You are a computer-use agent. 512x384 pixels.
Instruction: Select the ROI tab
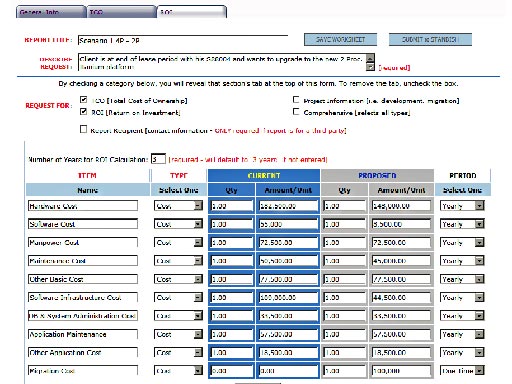[192, 12]
